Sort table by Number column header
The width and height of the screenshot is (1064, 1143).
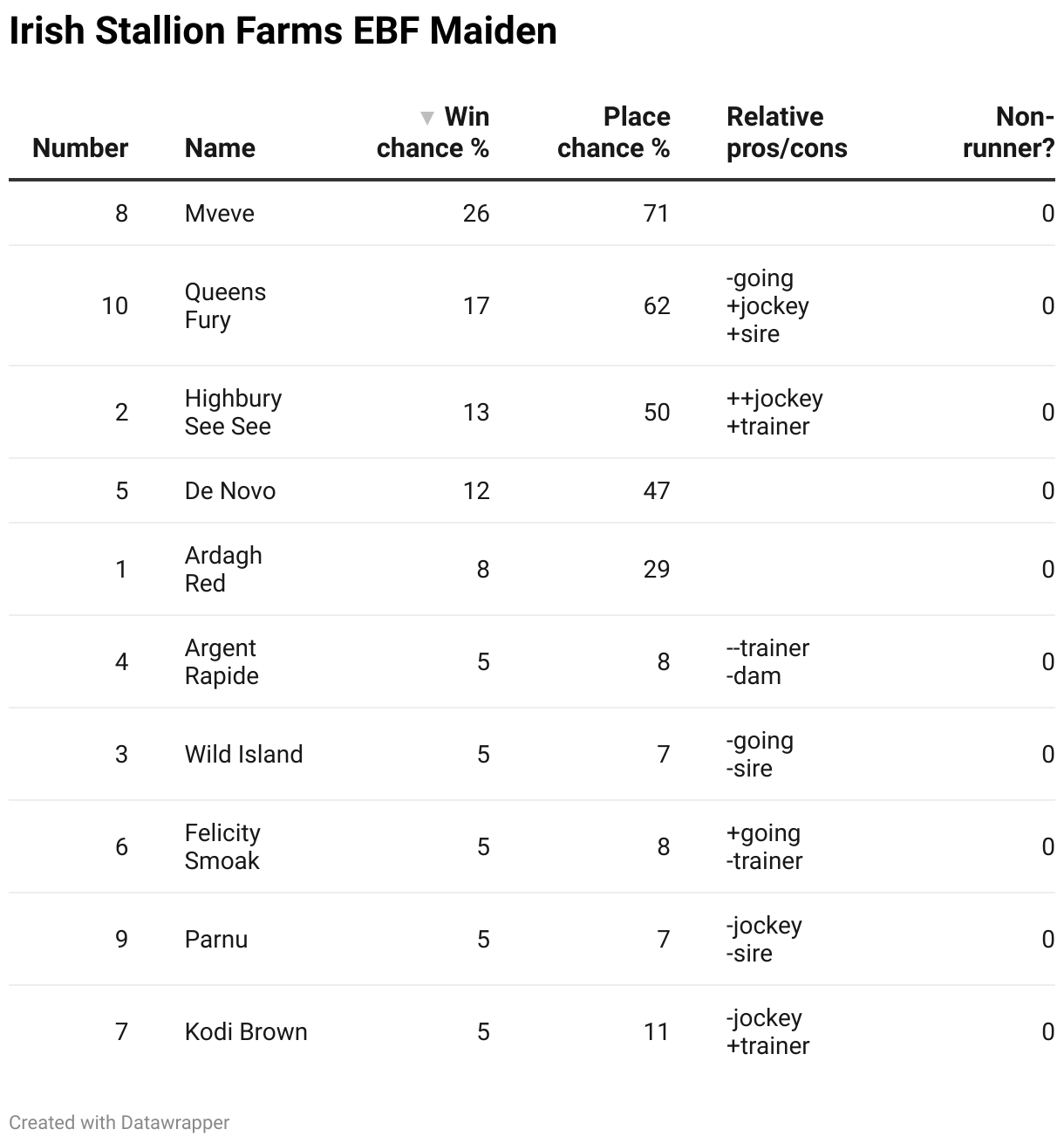point(80,147)
